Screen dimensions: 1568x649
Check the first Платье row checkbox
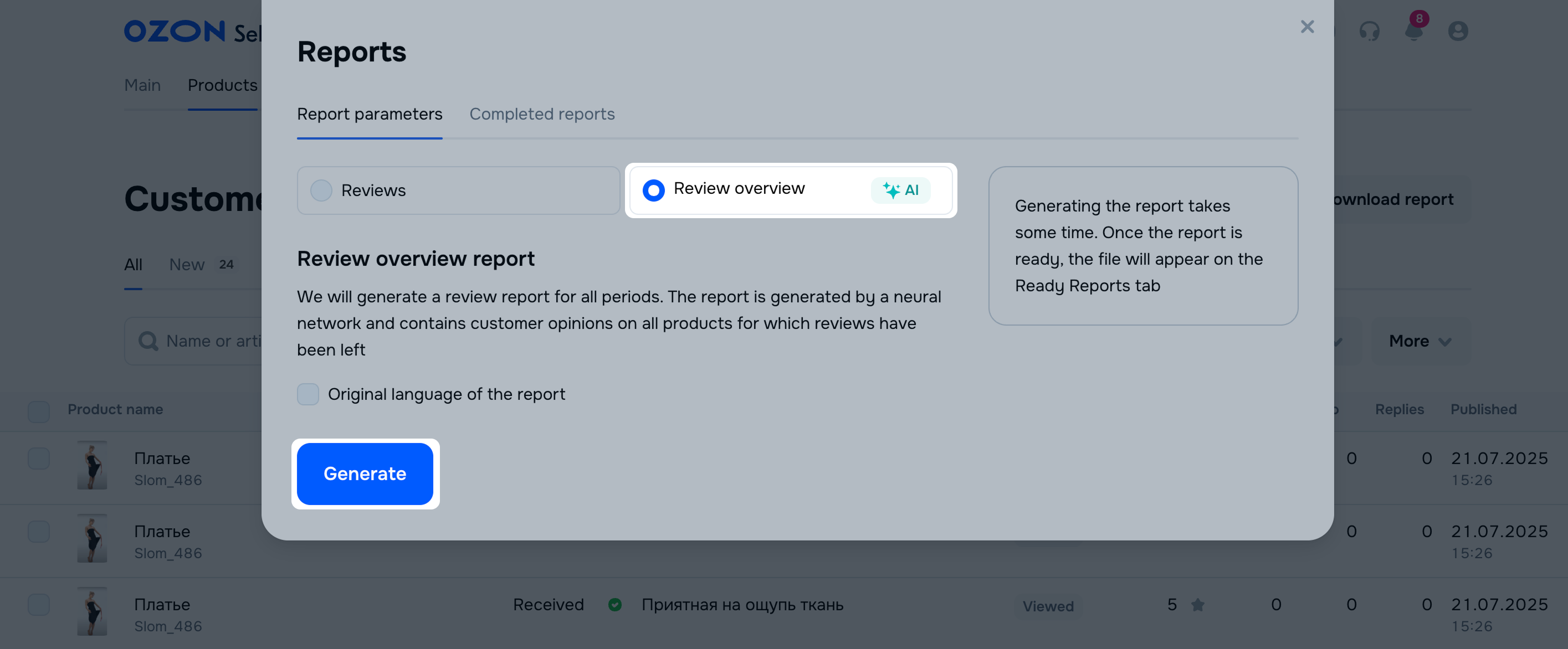(38, 459)
